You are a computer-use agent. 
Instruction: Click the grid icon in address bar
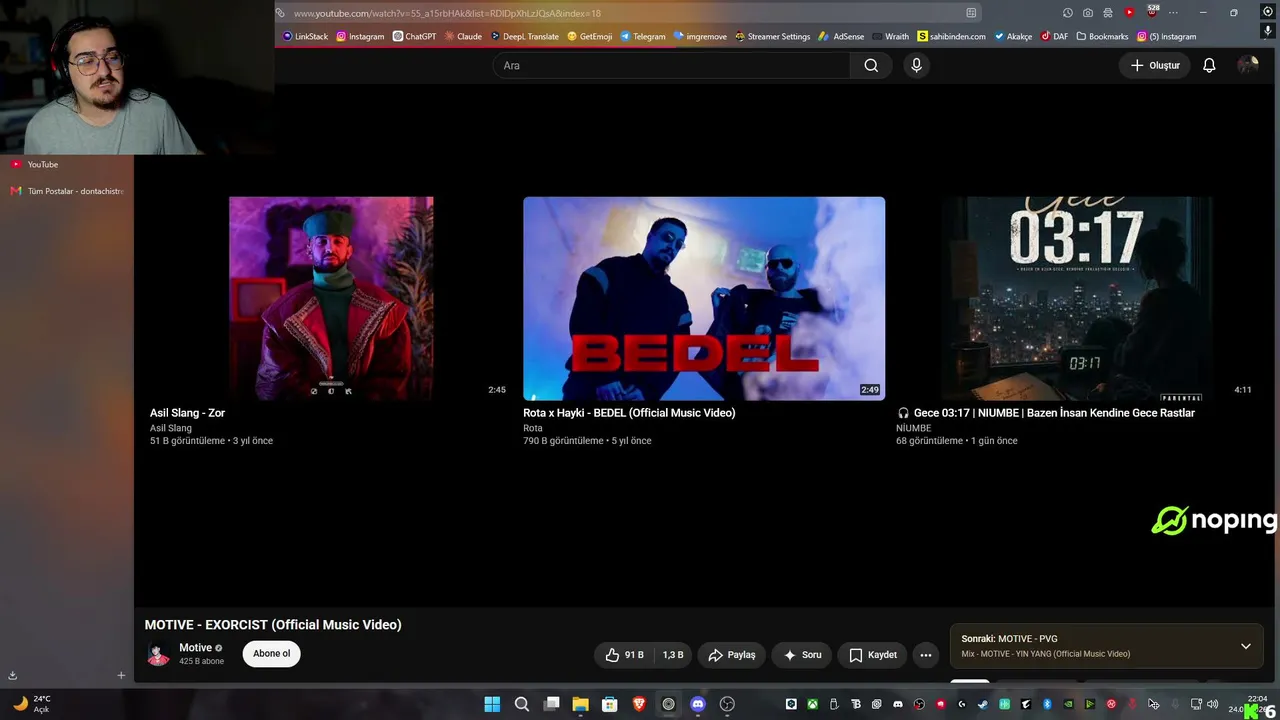971,13
